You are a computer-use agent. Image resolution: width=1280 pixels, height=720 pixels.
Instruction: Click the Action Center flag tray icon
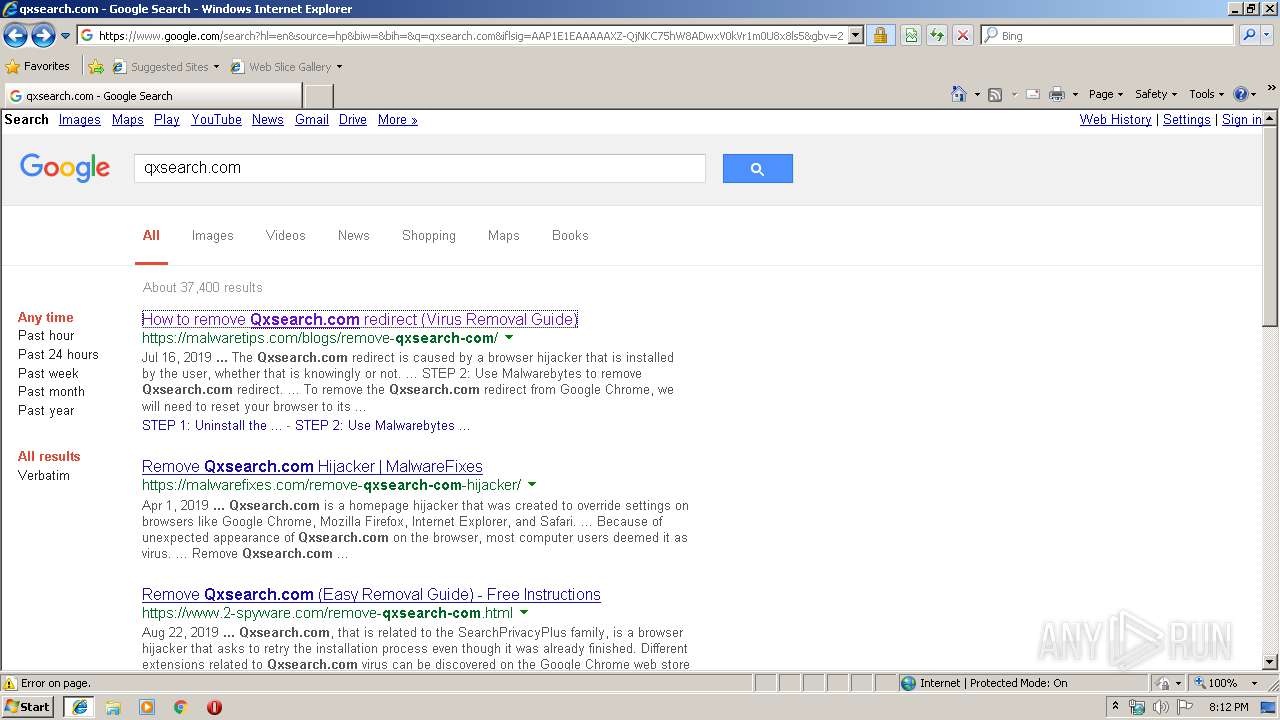pyautogui.click(x=1184, y=707)
